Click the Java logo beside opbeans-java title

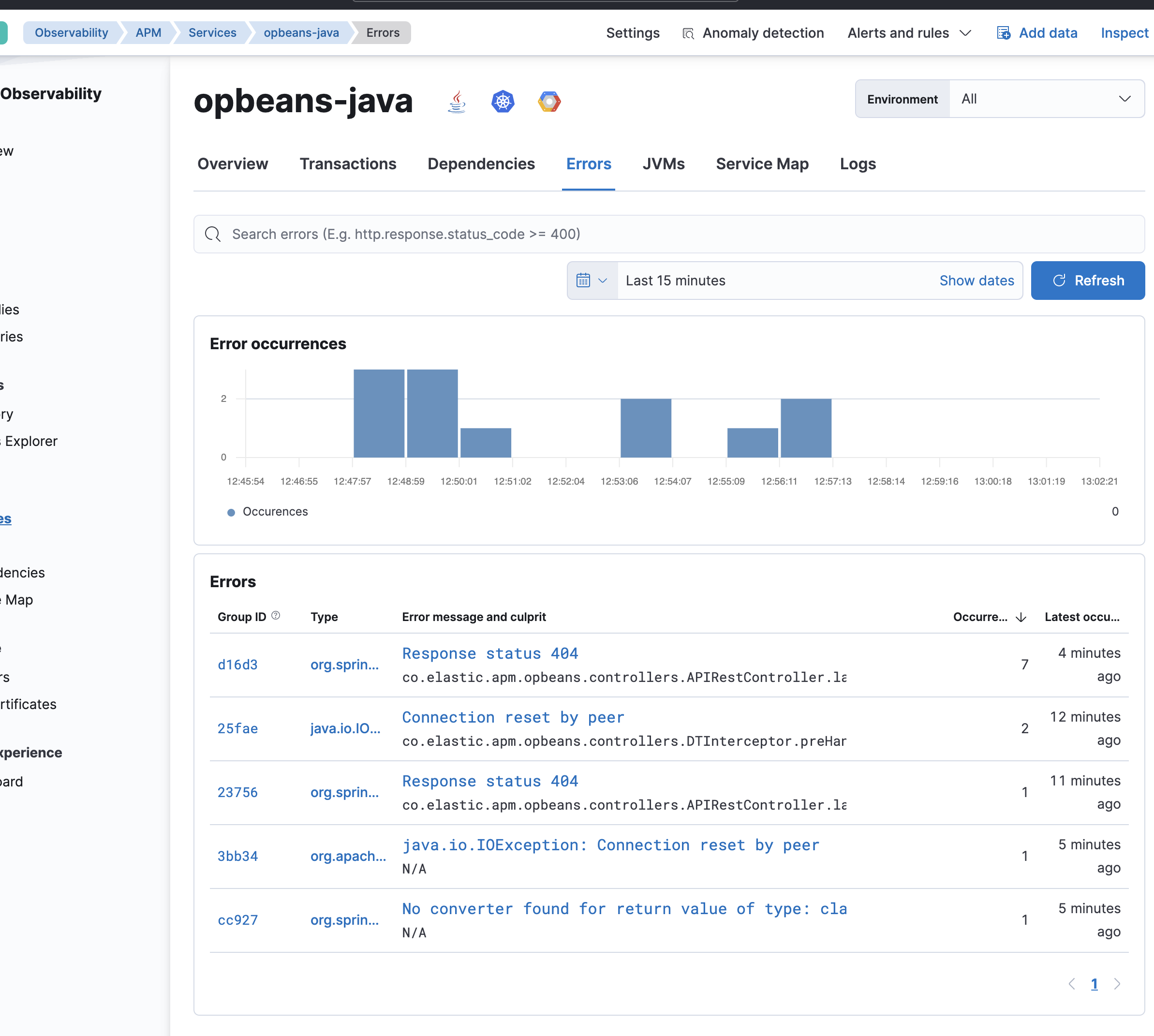pos(457,101)
